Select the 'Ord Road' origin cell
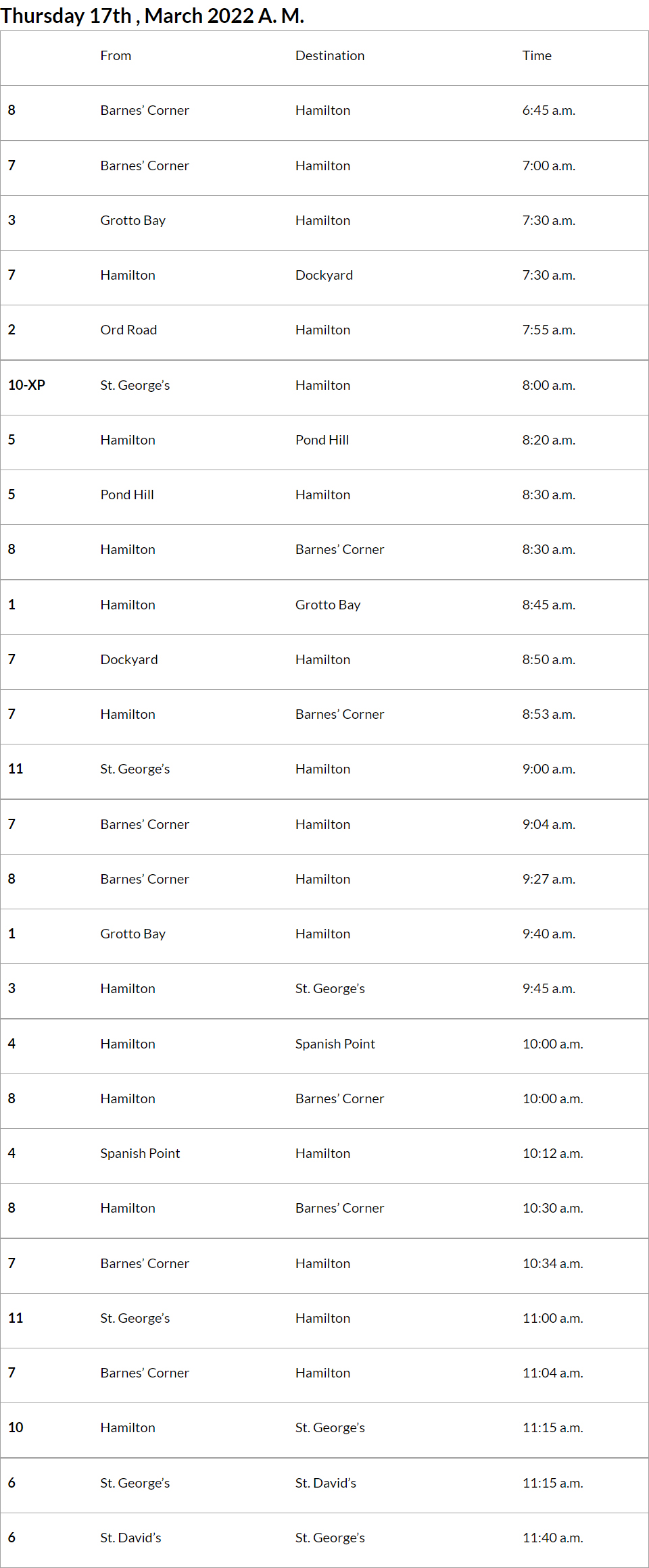Screen dimensions: 649x1568 128,330
